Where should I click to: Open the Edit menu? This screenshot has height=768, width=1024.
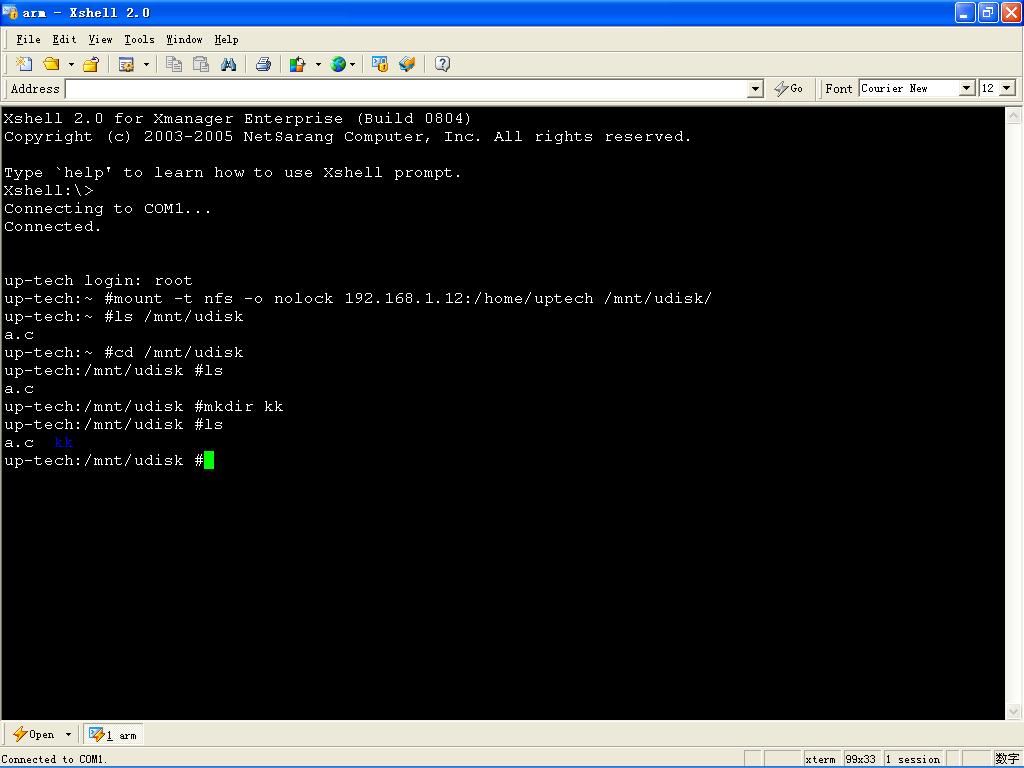(64, 40)
